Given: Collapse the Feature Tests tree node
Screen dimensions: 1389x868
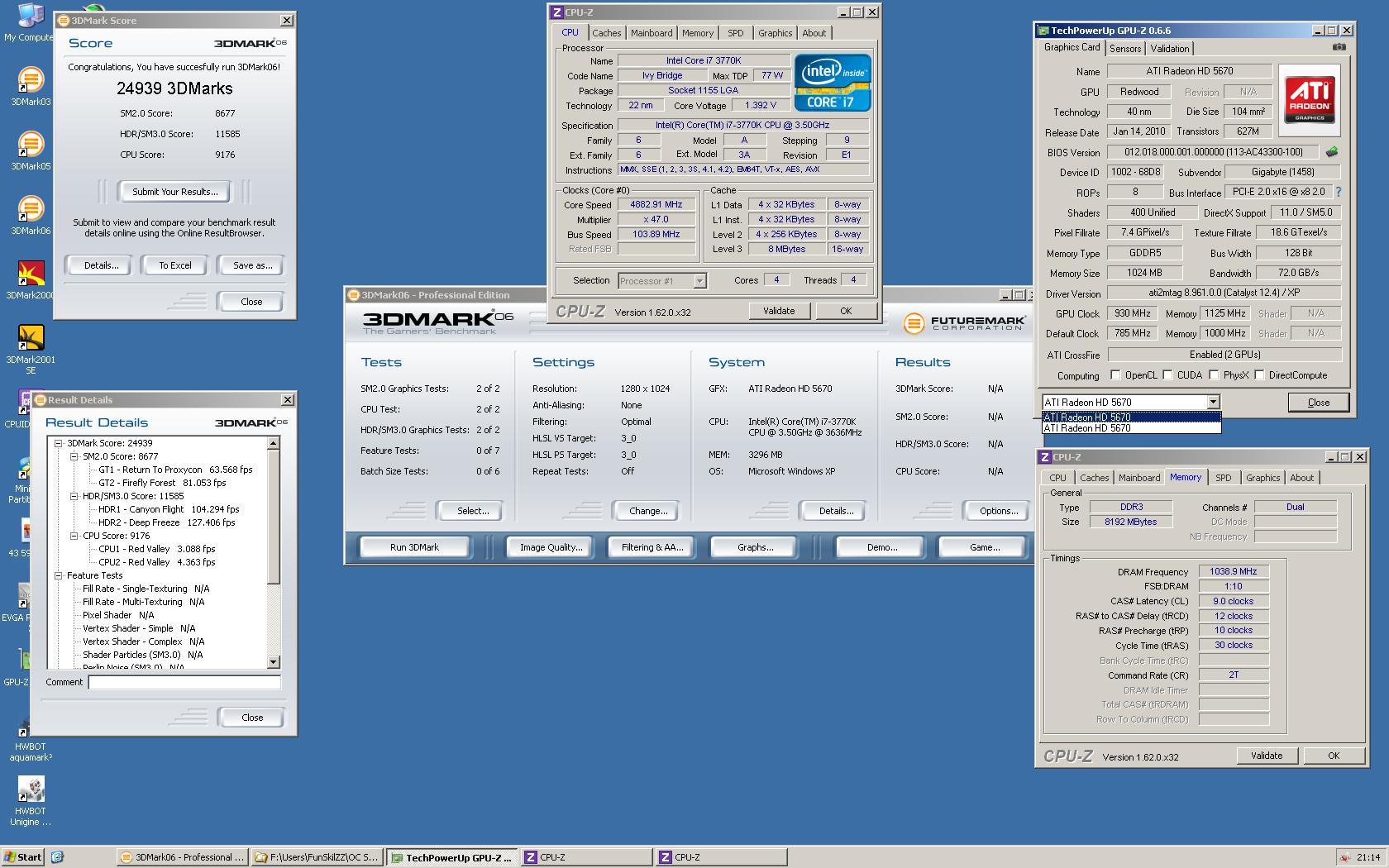Looking at the screenshot, I should pyautogui.click(x=58, y=575).
